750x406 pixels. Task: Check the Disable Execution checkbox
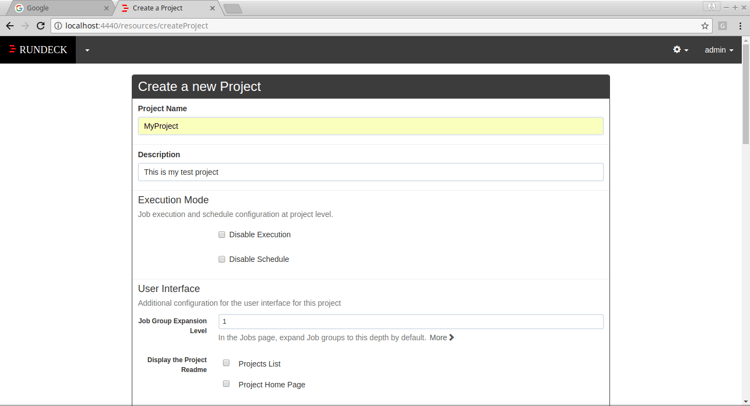point(221,234)
